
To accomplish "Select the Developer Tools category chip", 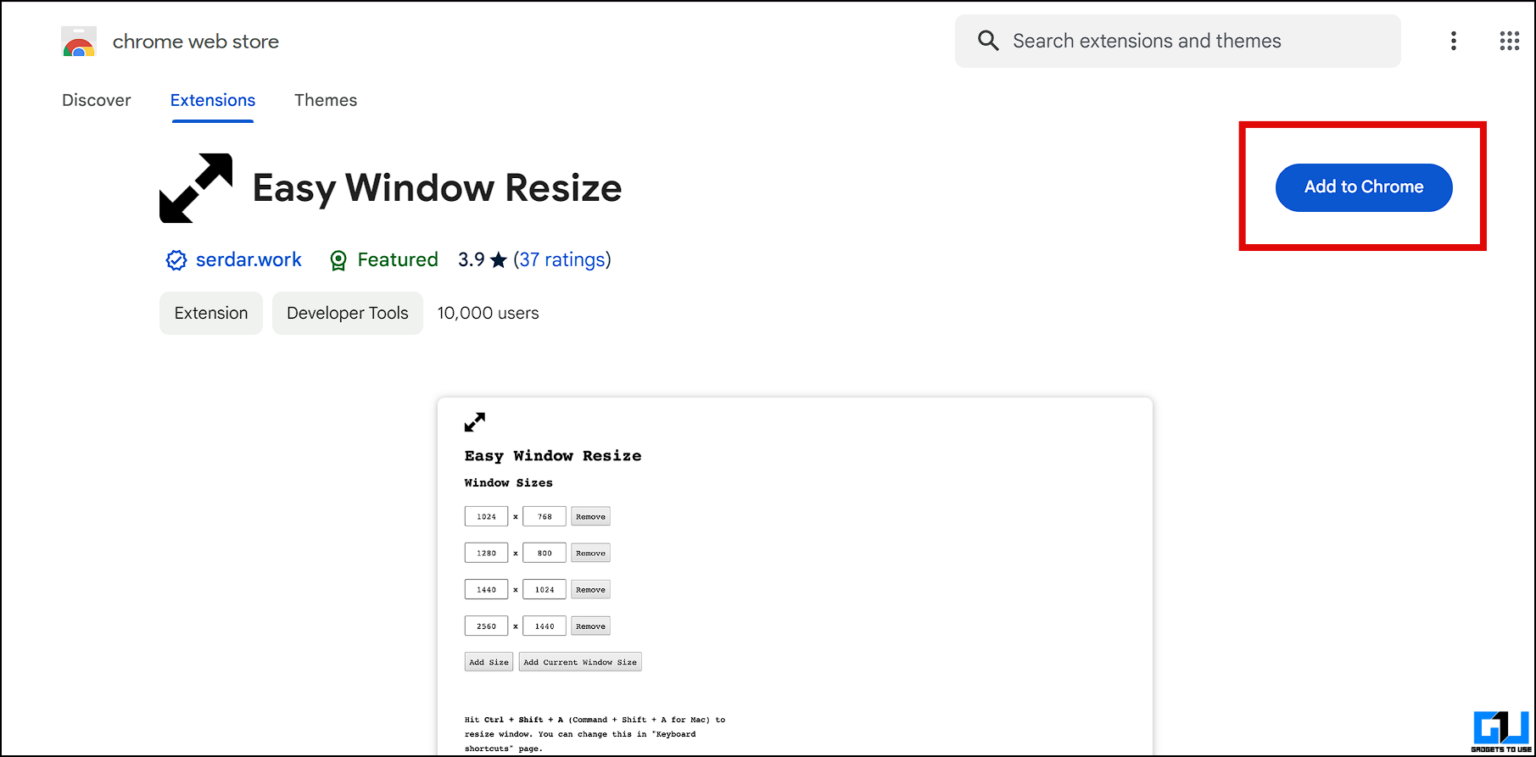I will pyautogui.click(x=347, y=312).
